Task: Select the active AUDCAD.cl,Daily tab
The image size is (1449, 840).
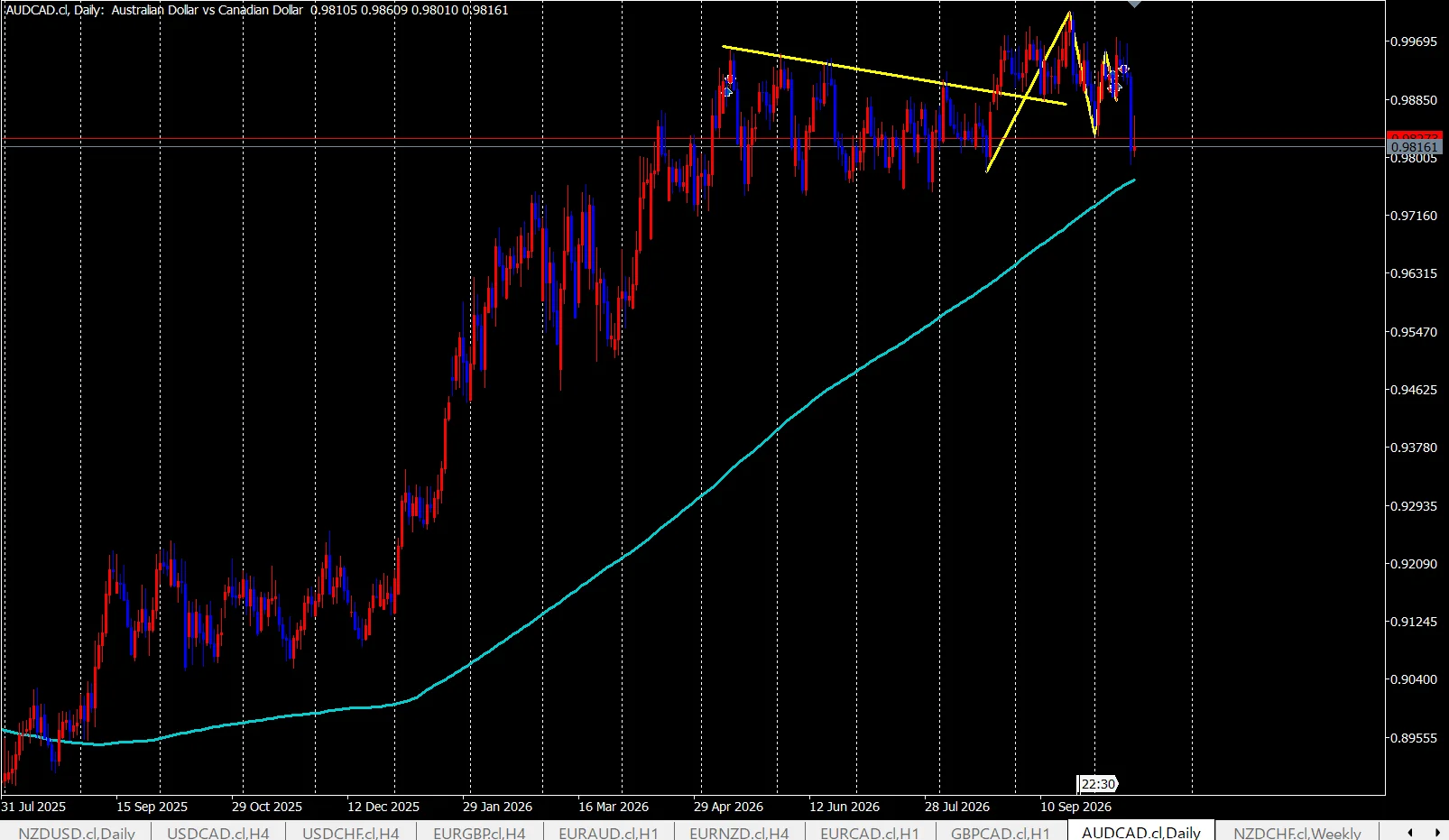Action: [1140, 832]
